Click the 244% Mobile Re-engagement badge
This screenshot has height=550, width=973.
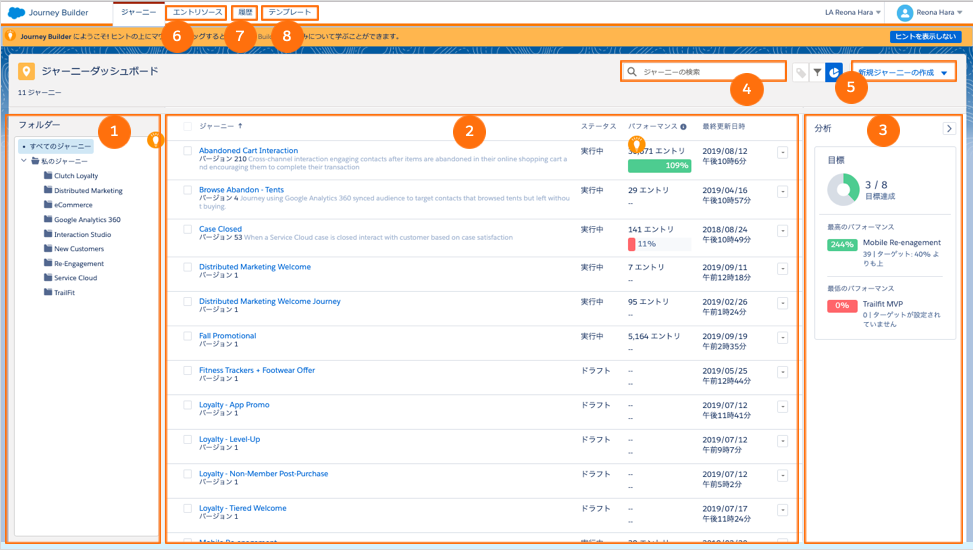(841, 245)
